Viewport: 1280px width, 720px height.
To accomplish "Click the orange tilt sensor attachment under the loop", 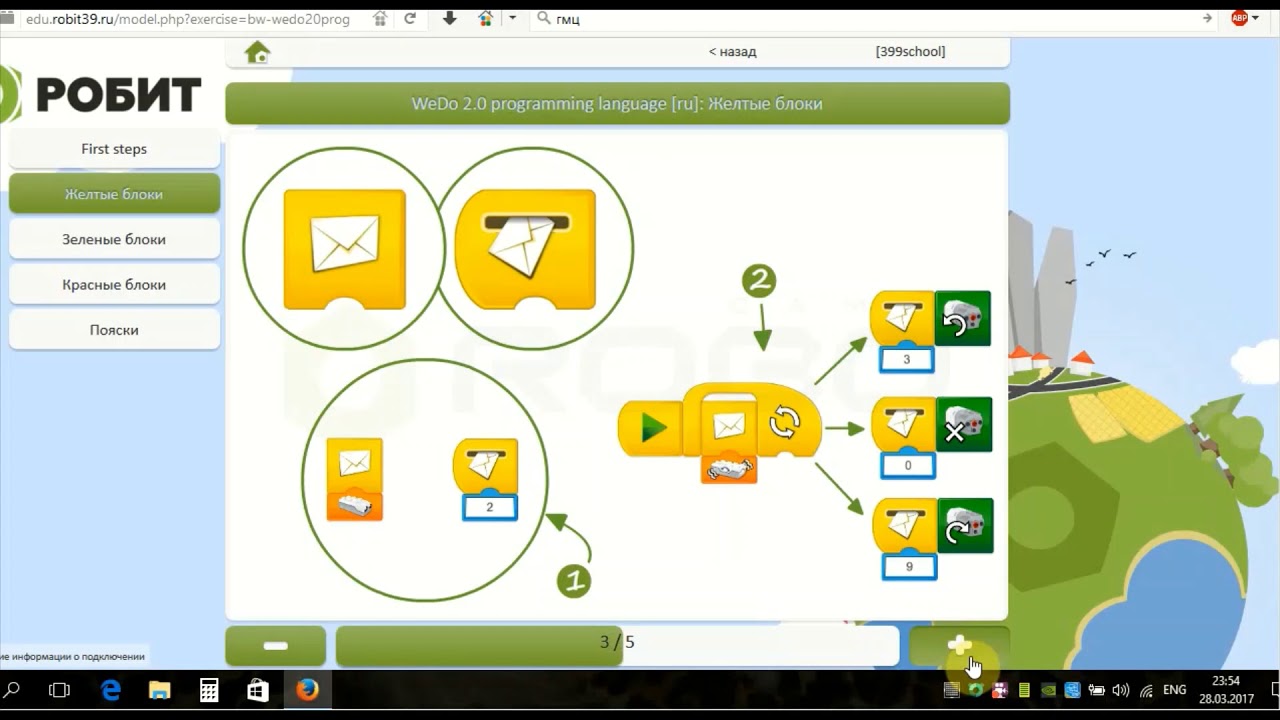I will point(729,468).
